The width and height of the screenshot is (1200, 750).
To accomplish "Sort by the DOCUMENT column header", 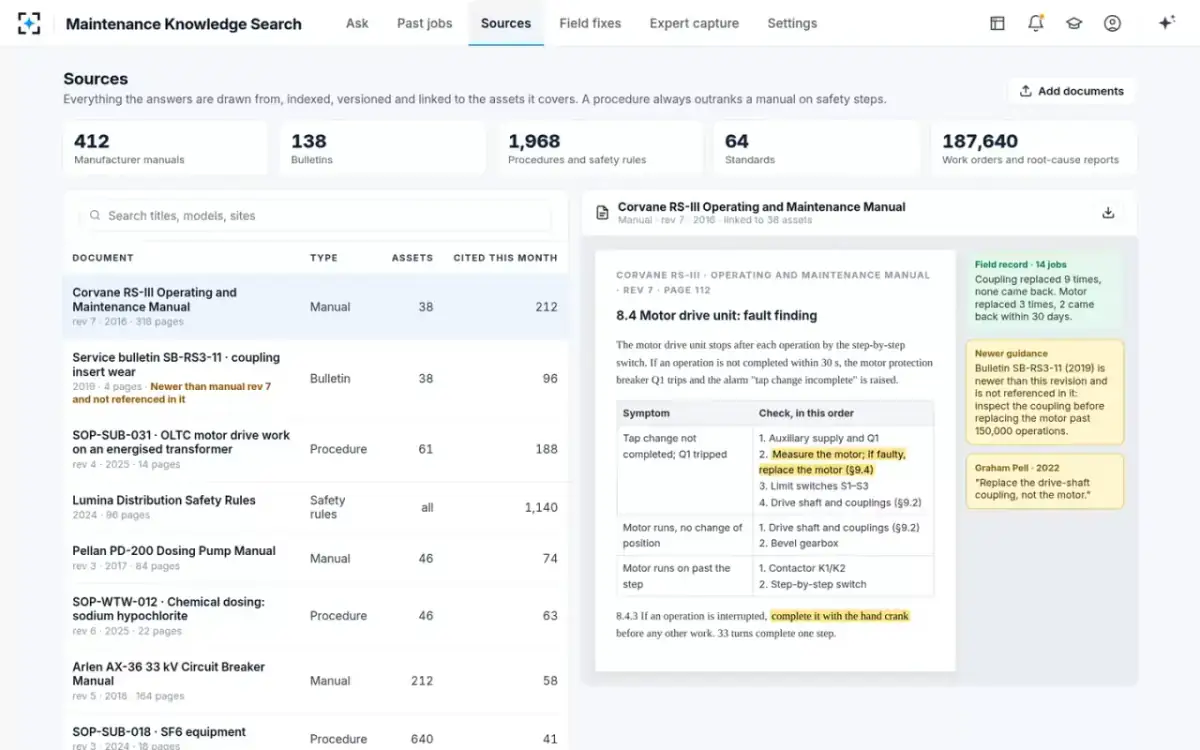I will [103, 258].
